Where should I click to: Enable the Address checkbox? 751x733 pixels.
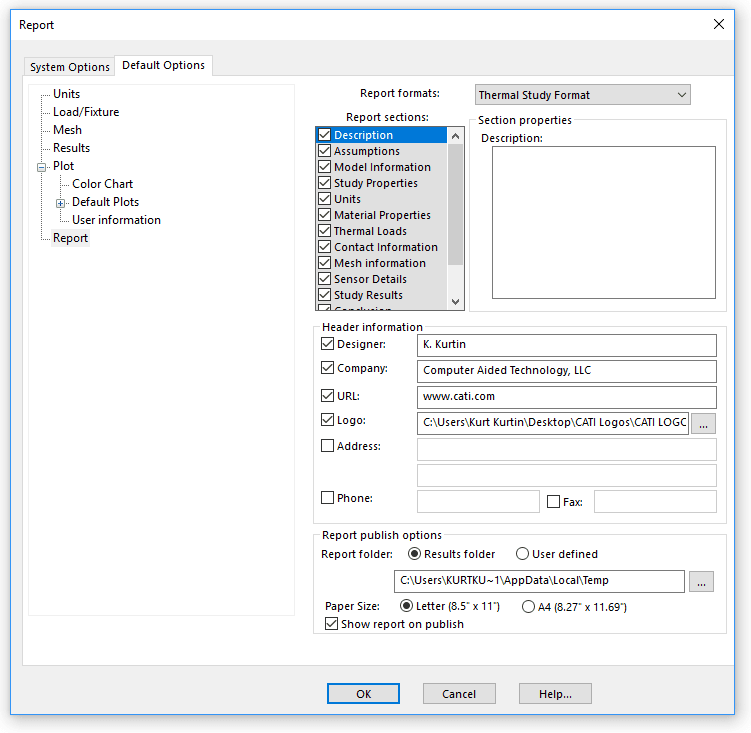[327, 446]
